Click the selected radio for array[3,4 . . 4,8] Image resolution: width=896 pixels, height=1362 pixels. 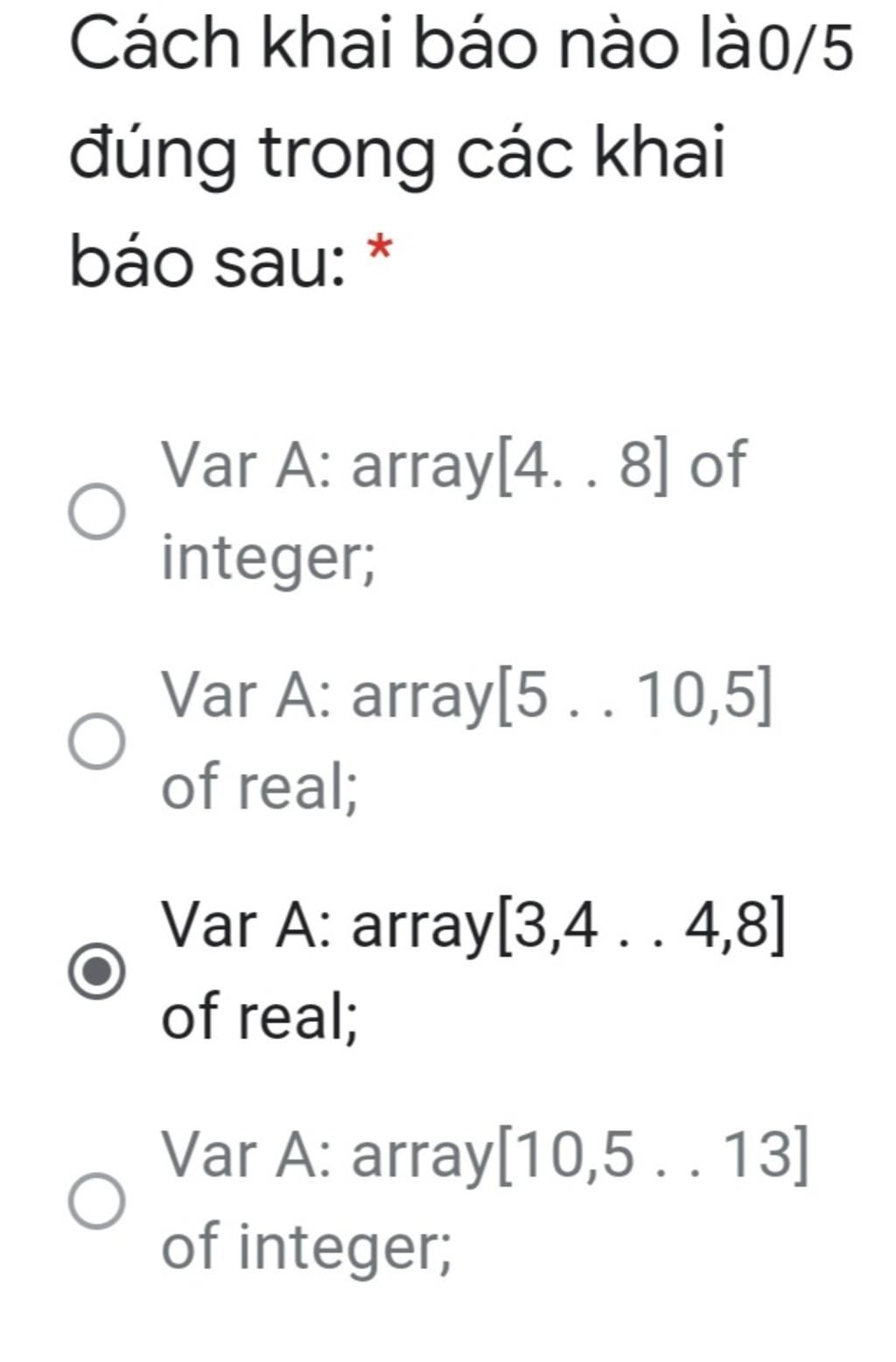click(97, 971)
